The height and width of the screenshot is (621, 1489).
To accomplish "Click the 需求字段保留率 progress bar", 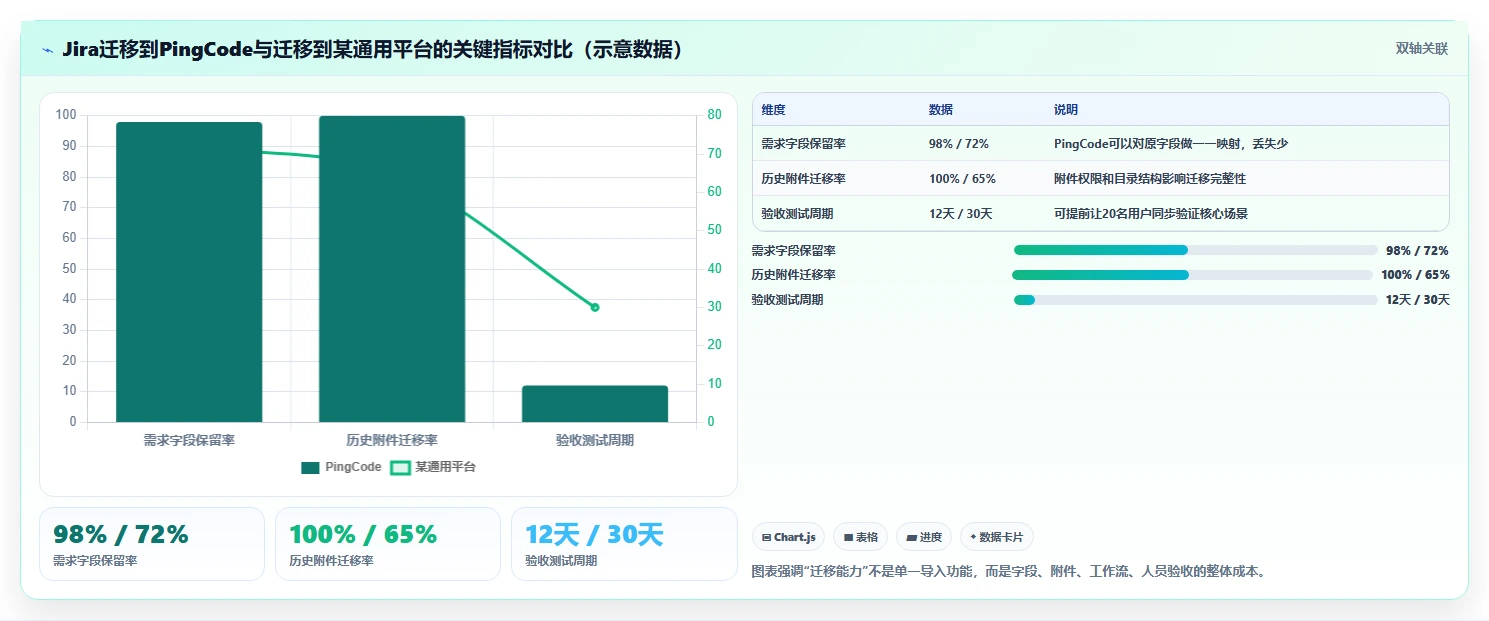I will point(1195,250).
